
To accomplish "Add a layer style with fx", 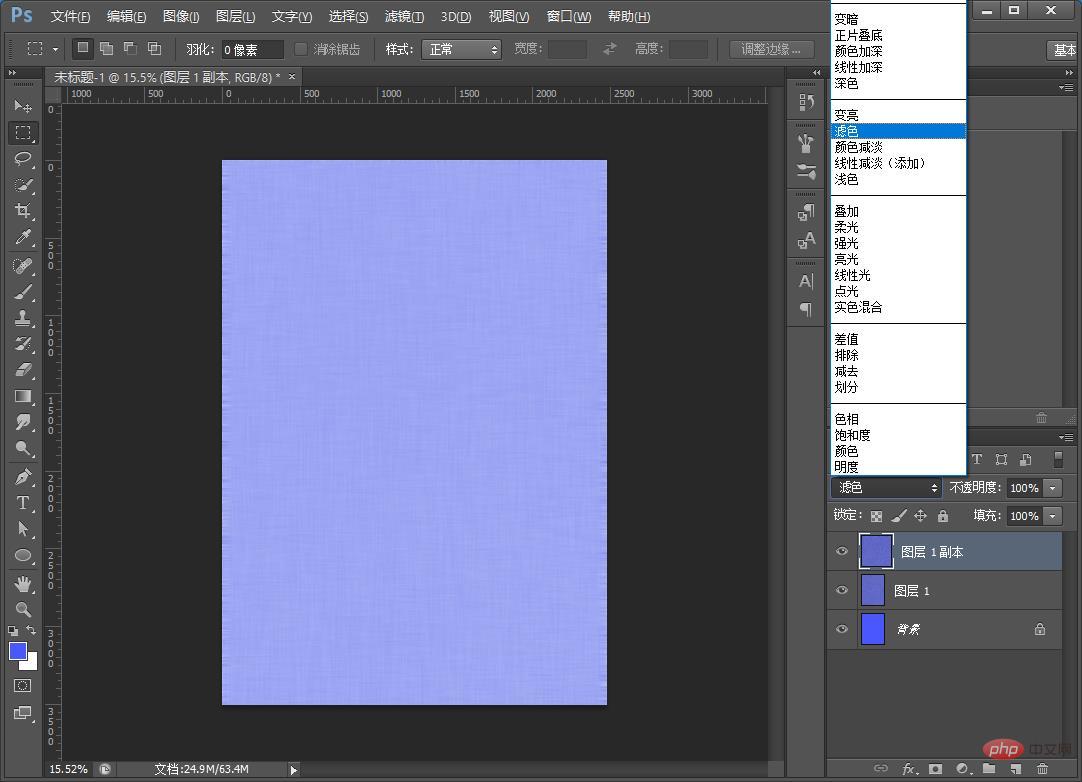I will point(909,768).
